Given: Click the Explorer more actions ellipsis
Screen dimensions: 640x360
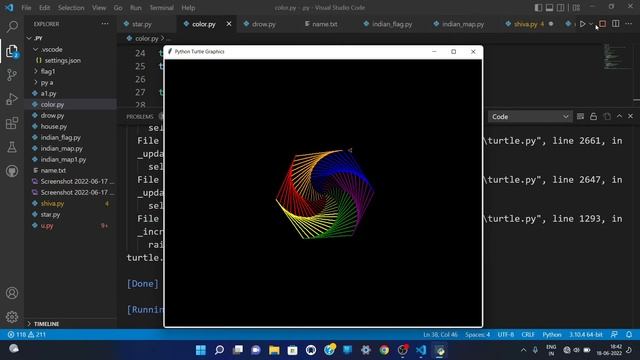Looking at the screenshot, I should [105, 24].
